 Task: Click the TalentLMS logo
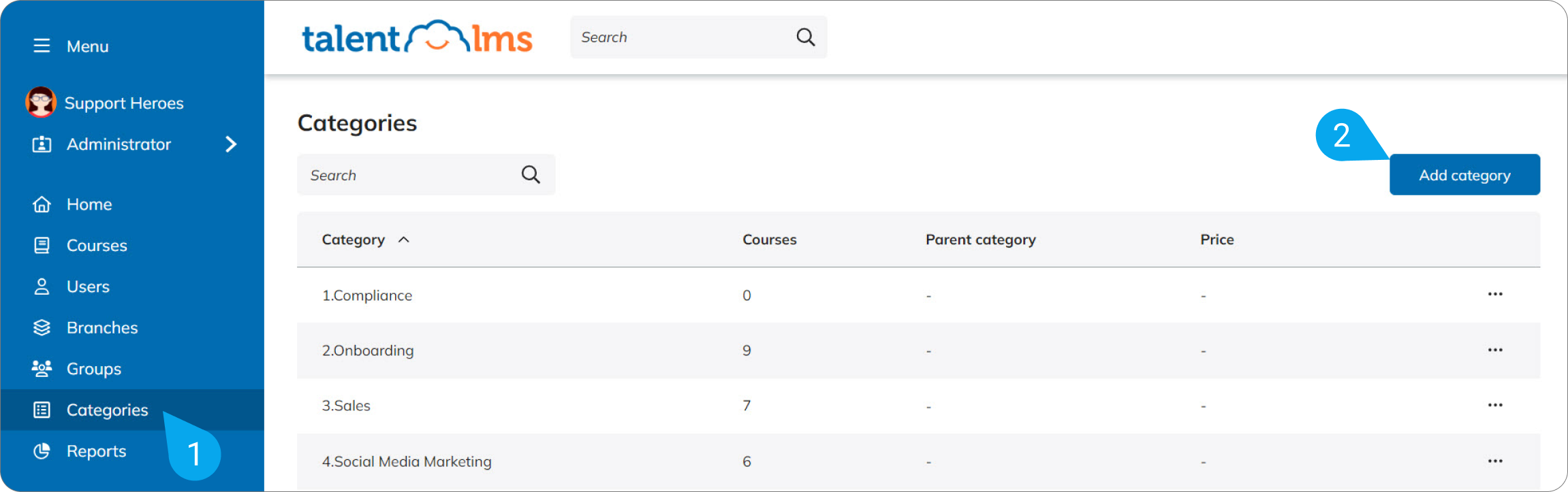coord(417,37)
